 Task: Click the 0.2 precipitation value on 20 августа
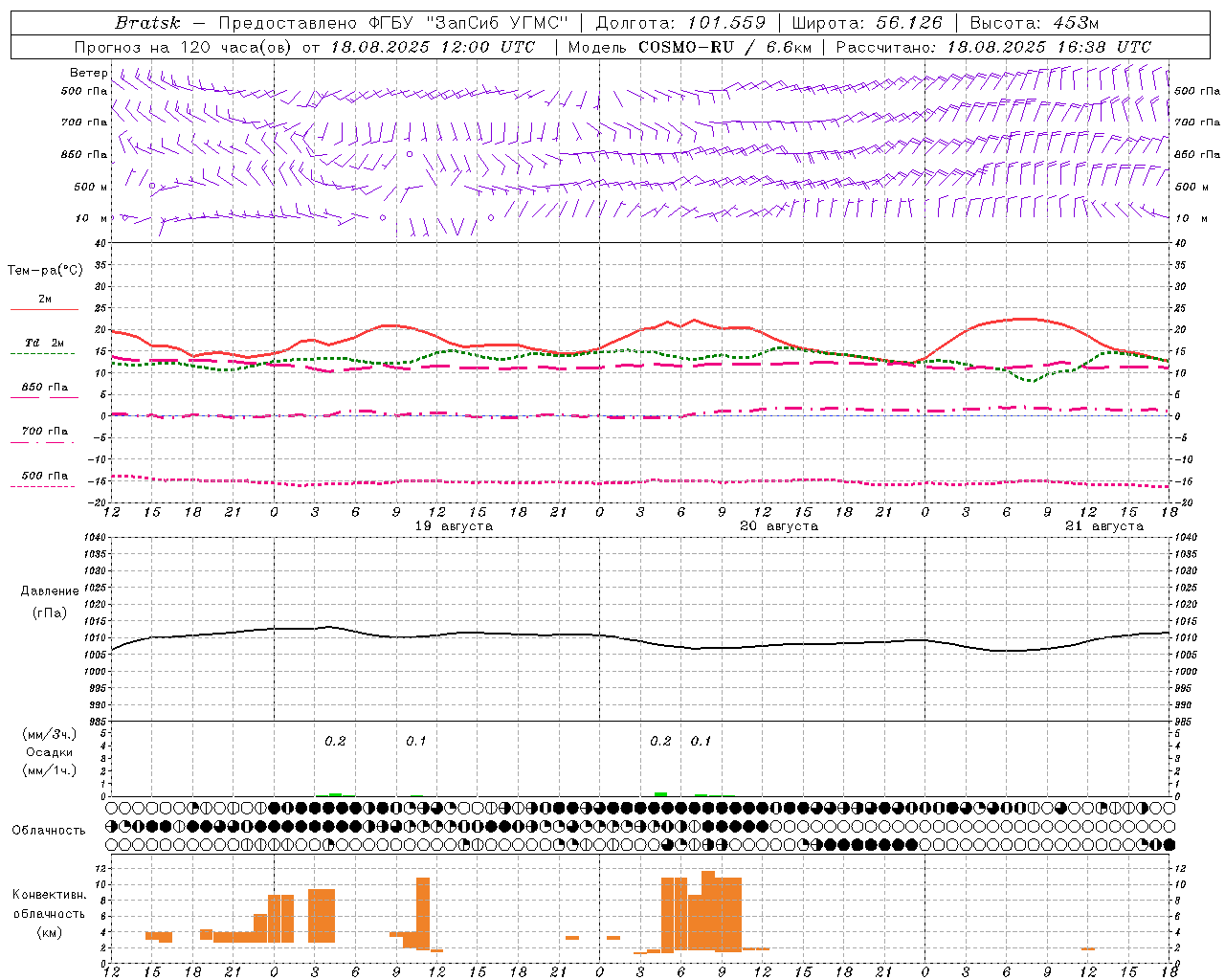pos(660,741)
